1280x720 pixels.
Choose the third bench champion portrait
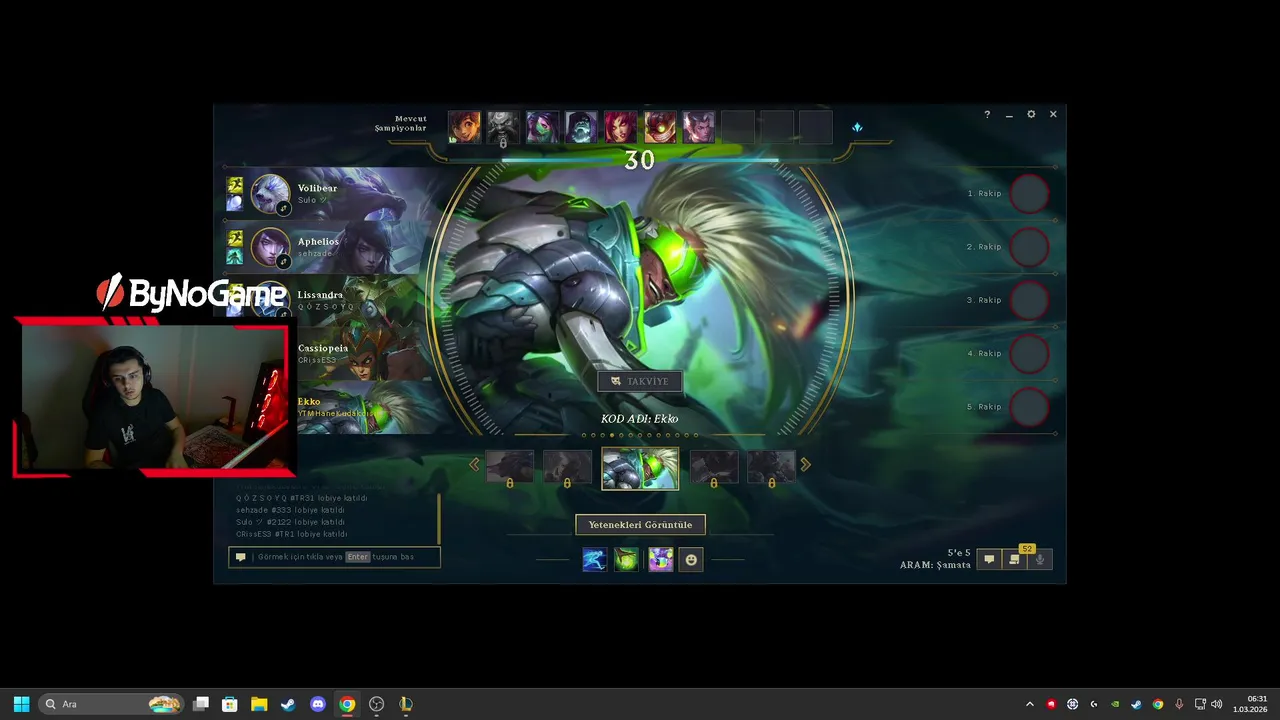[542, 127]
